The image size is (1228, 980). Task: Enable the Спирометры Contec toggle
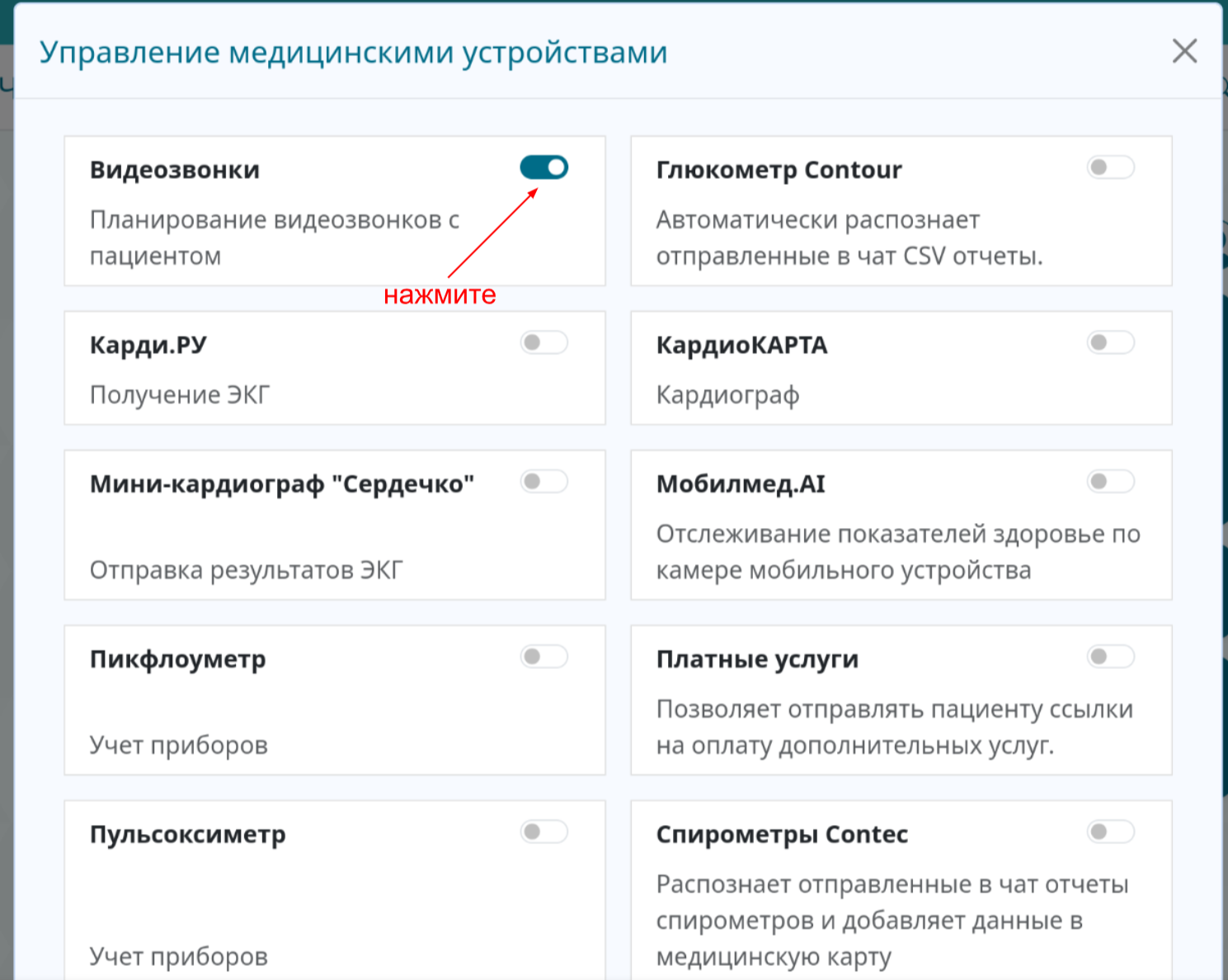click(1110, 832)
